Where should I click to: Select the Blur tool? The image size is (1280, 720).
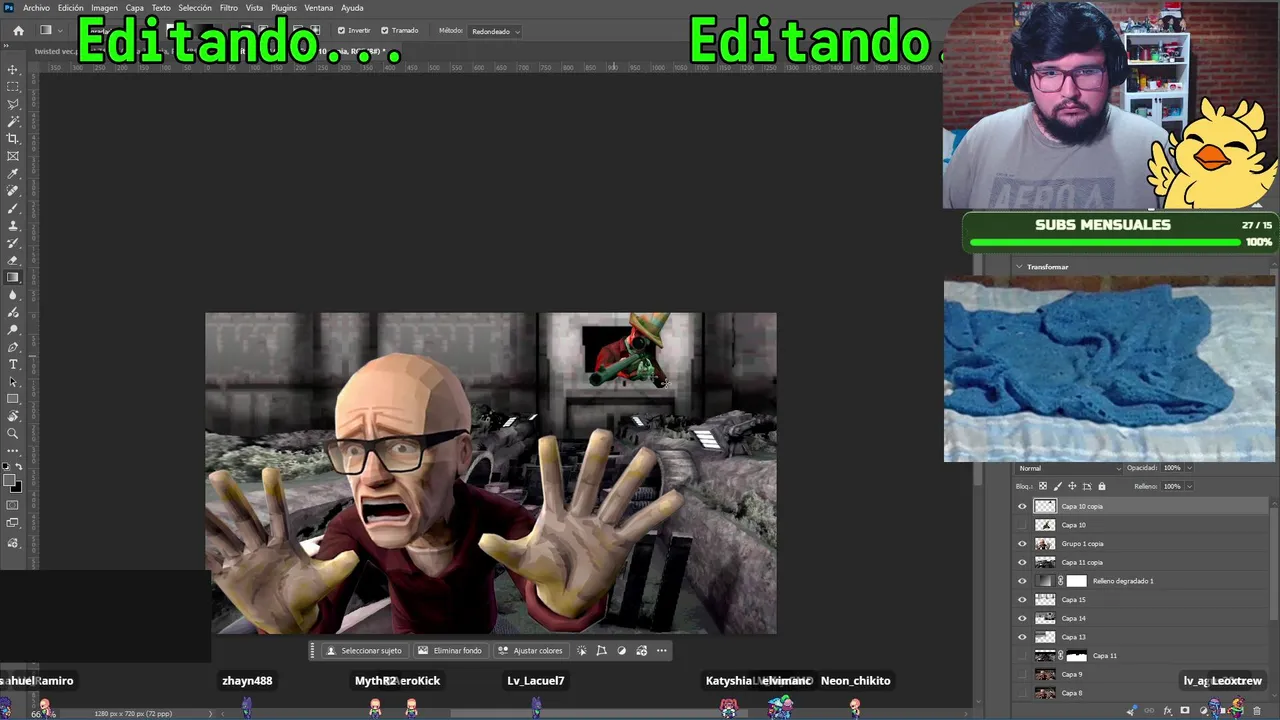tap(13, 295)
